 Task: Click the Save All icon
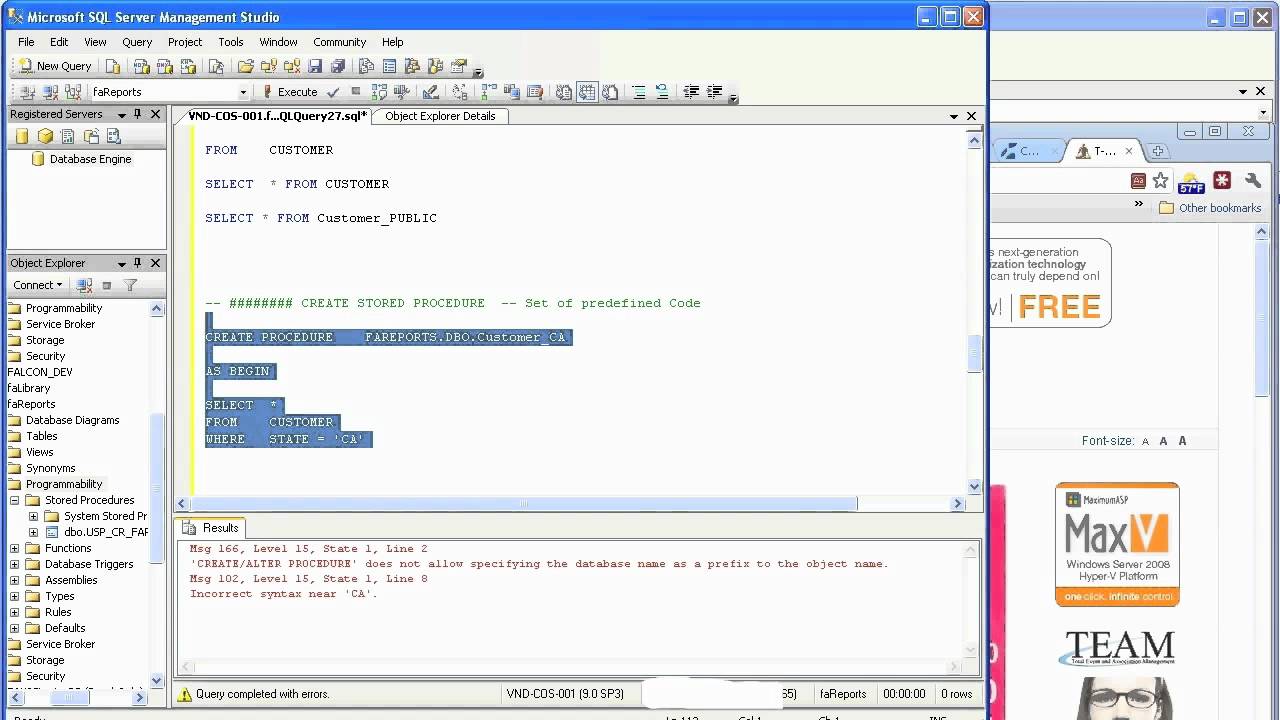[x=338, y=66]
